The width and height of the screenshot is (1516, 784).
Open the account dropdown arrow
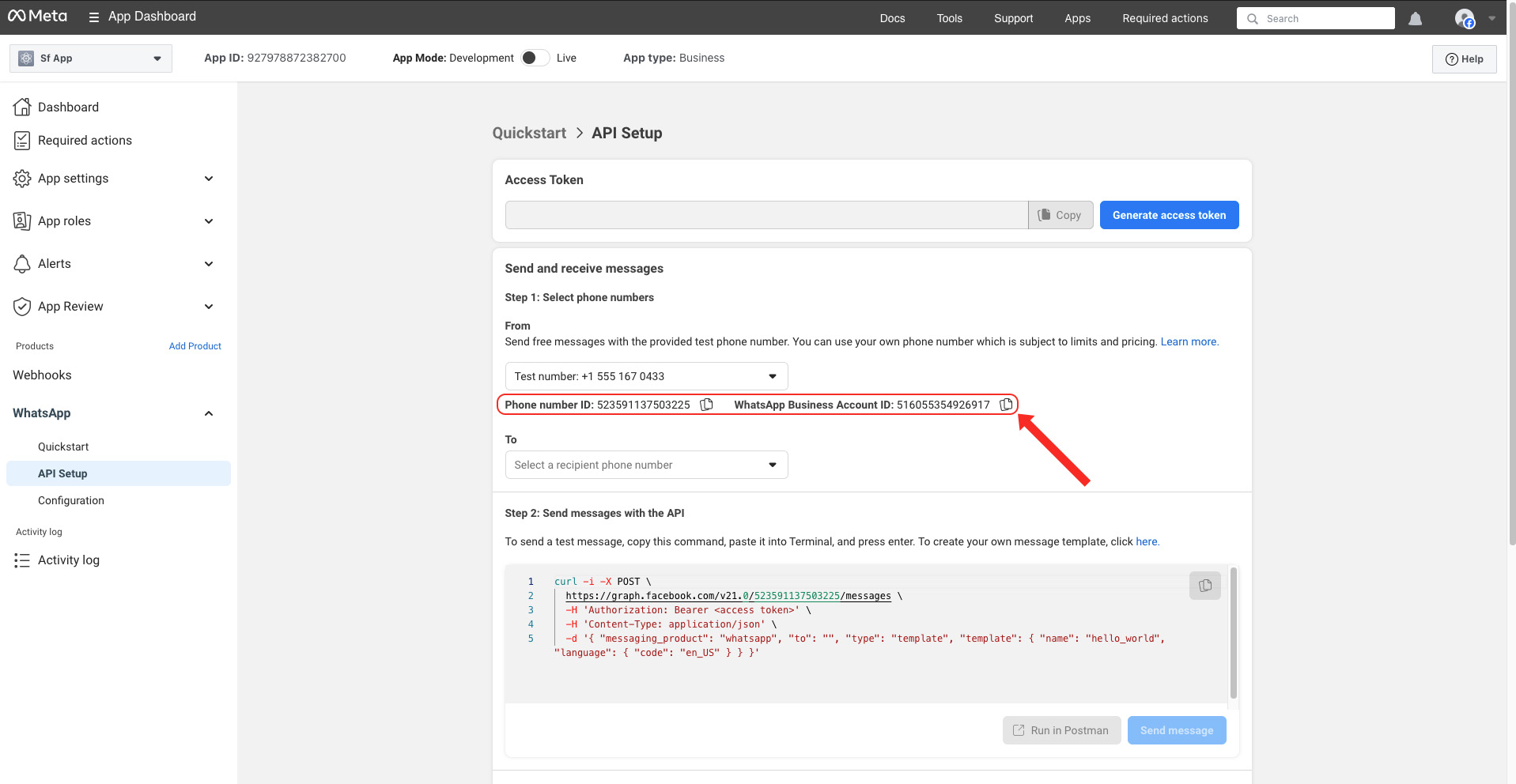[1491, 18]
